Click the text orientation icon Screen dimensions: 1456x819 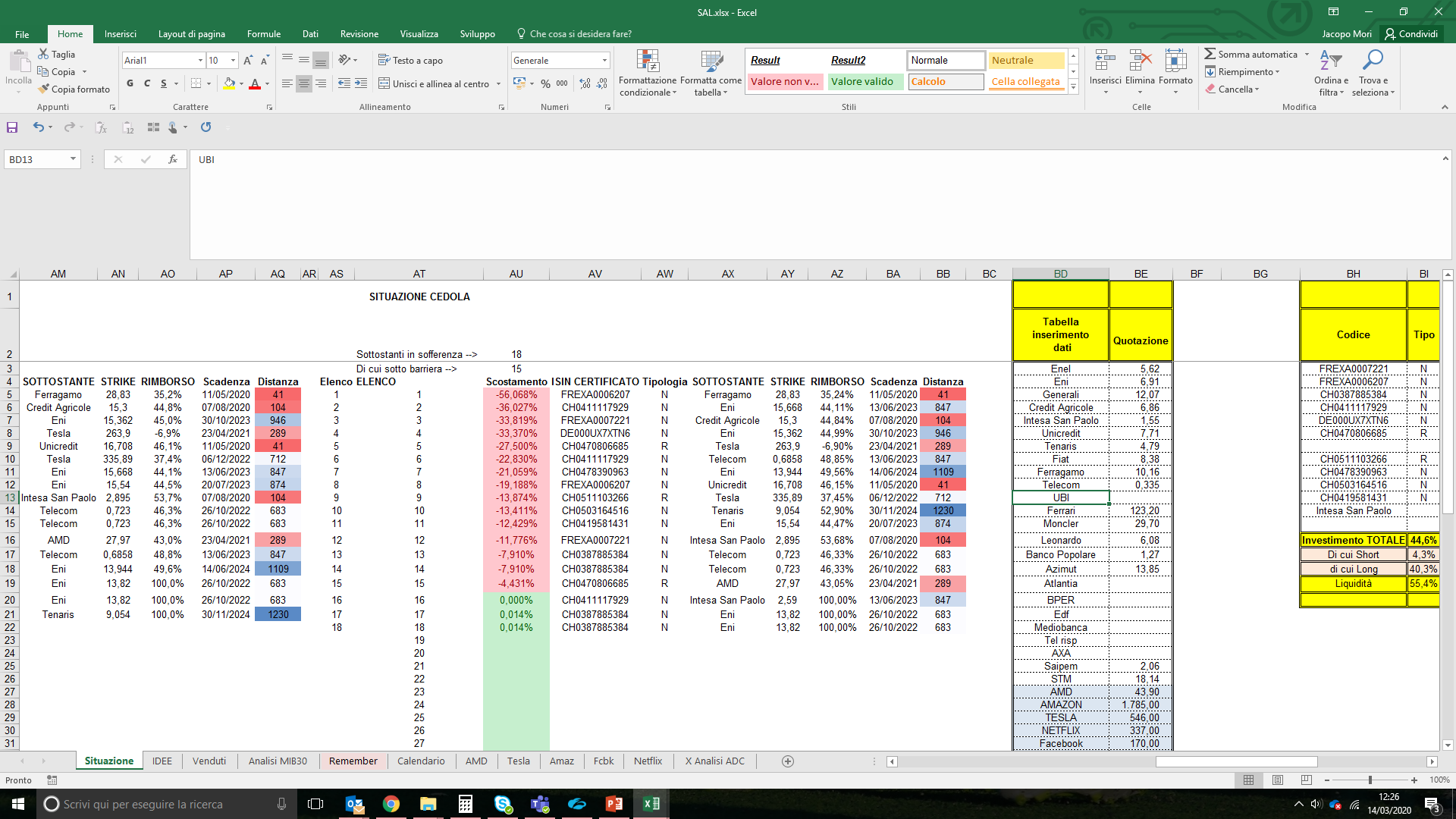[x=345, y=60]
